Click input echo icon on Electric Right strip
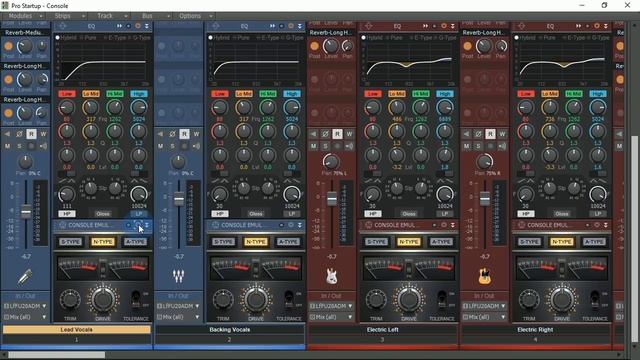This screenshot has width=640, height=360. (502, 146)
